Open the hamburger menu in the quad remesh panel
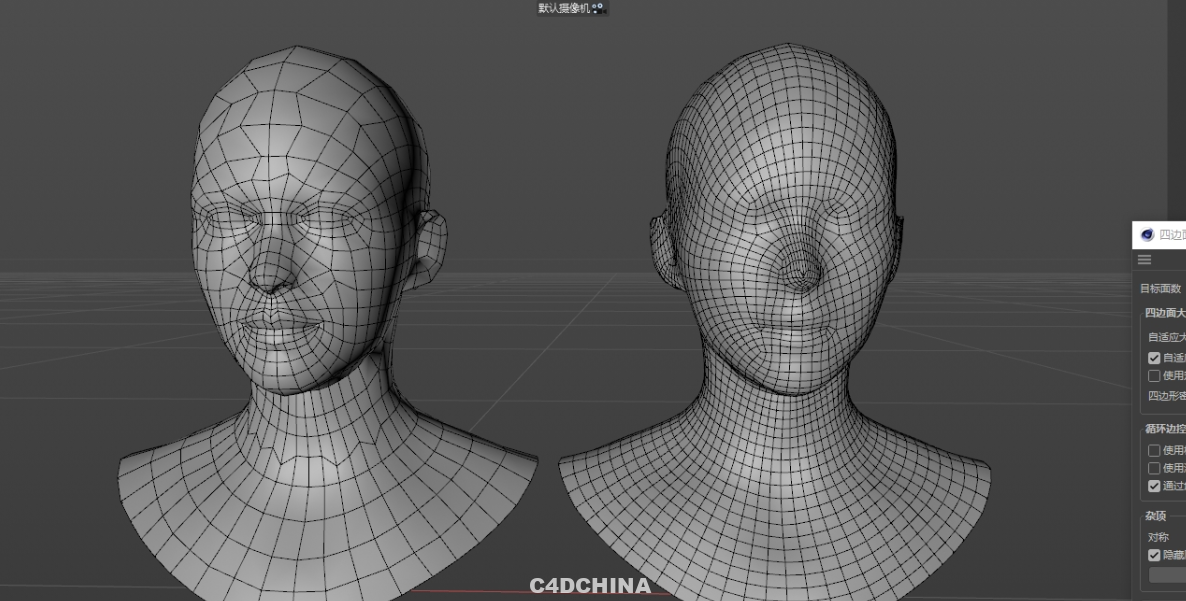This screenshot has width=1186, height=601. [1144, 259]
